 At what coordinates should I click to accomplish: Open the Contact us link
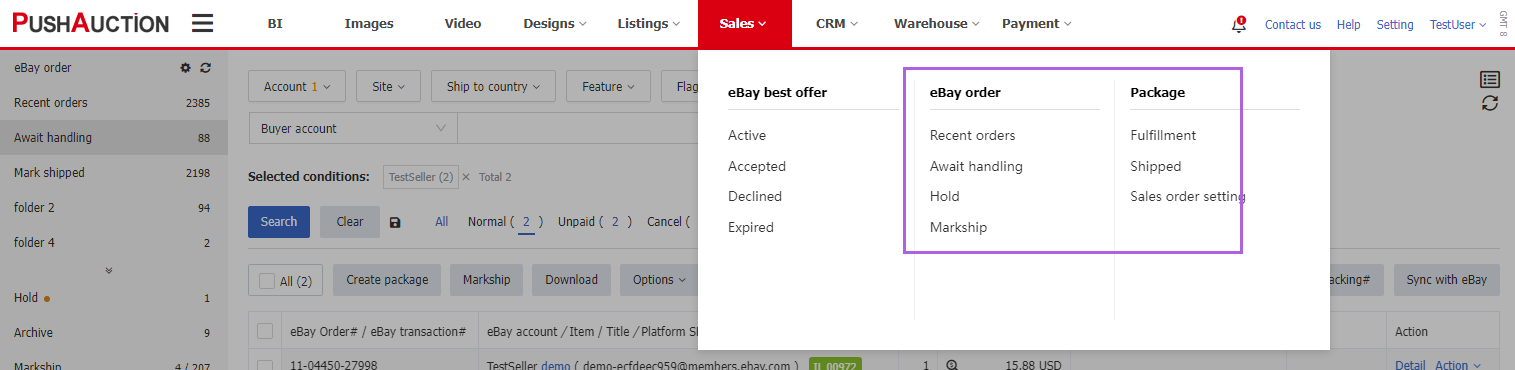[1293, 25]
